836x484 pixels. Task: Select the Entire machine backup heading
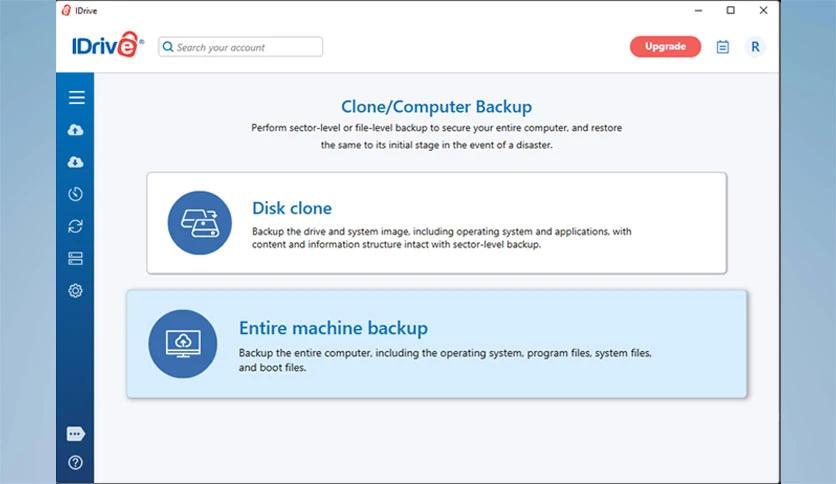click(x=333, y=328)
